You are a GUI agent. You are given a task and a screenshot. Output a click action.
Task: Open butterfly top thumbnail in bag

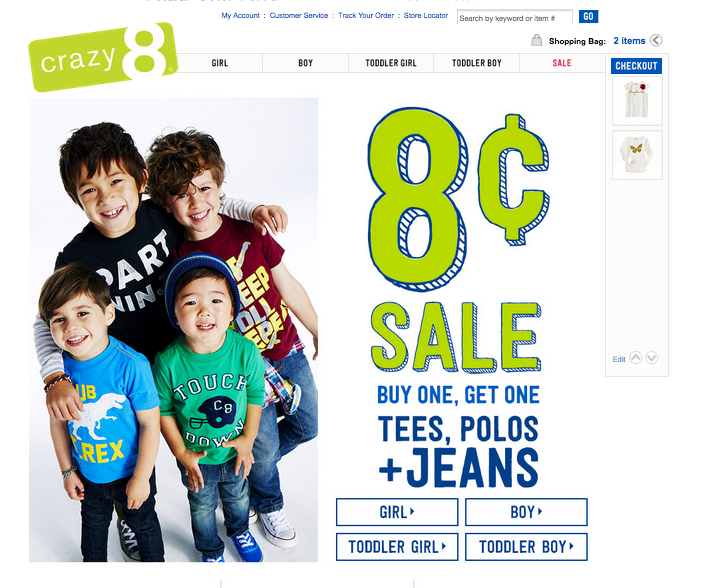(x=637, y=155)
